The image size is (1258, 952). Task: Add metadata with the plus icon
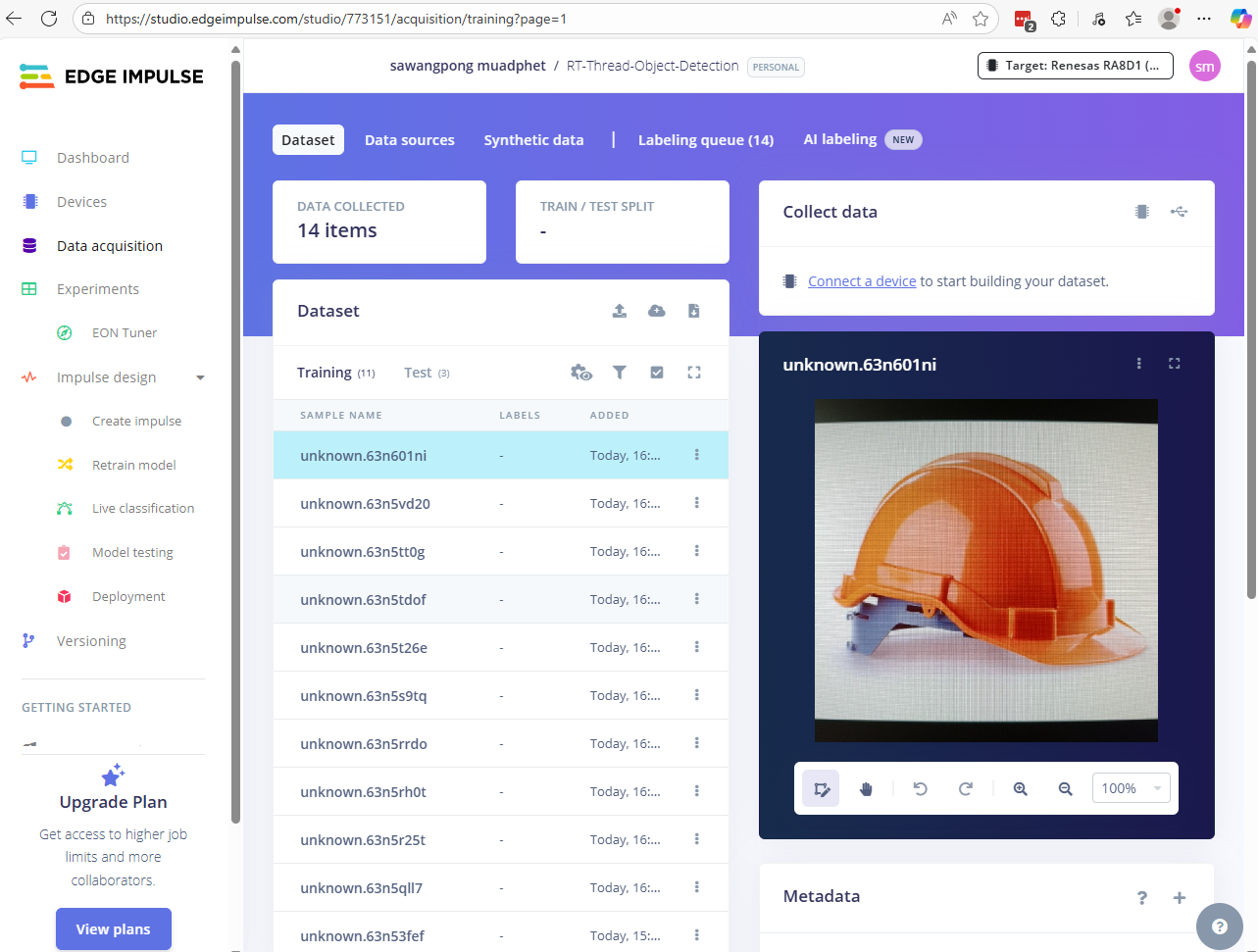click(1179, 897)
